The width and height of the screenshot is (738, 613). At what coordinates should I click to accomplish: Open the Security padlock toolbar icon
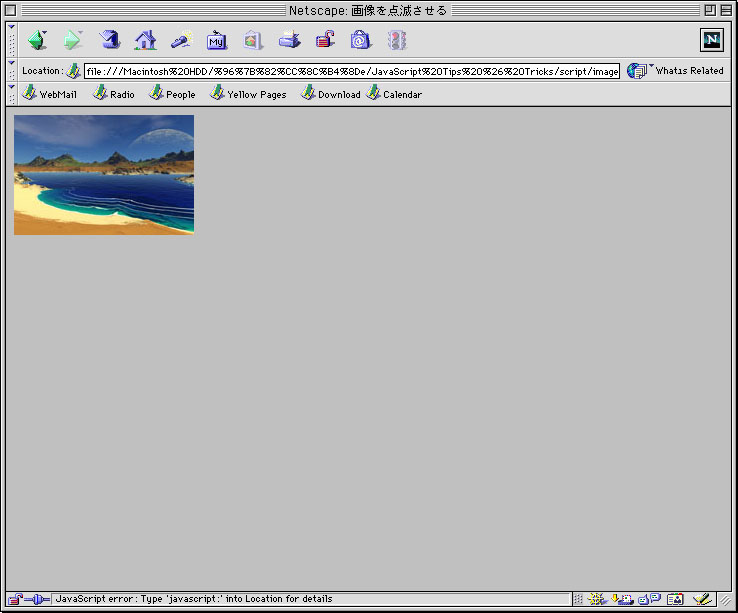pos(325,40)
